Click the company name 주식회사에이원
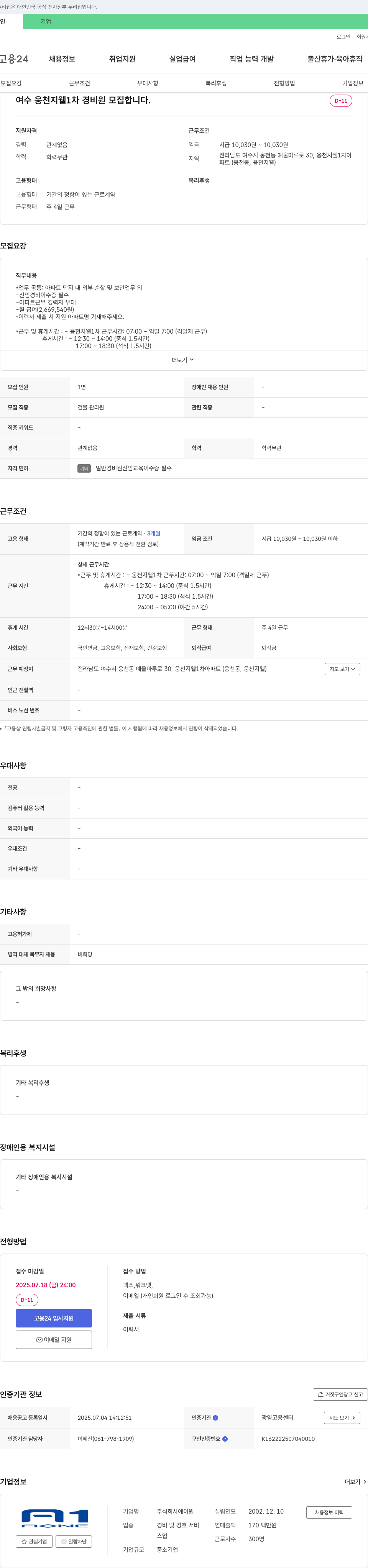The image size is (368, 1568). pyautogui.click(x=175, y=1511)
